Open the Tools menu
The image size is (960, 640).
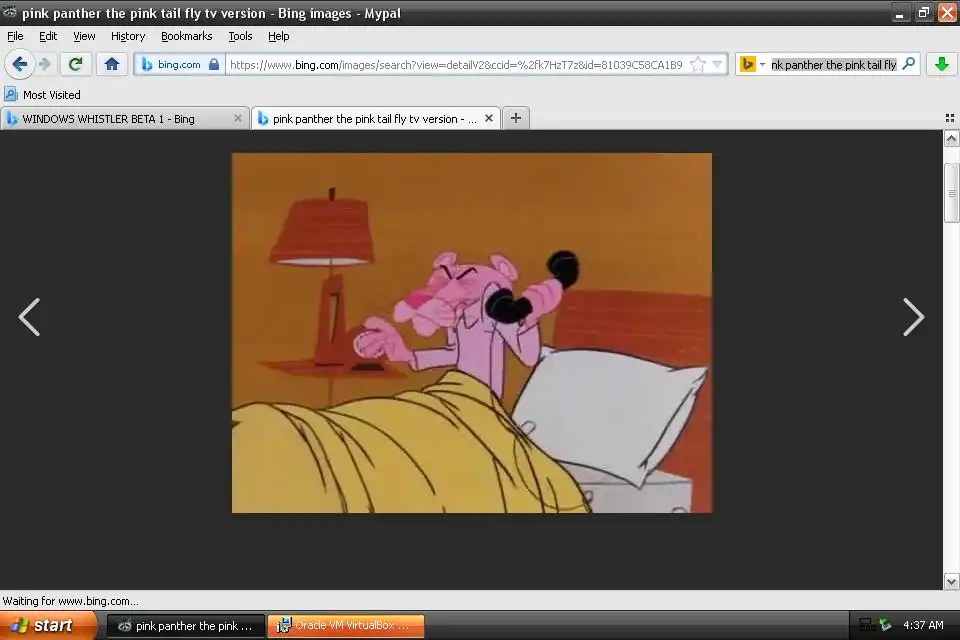[240, 36]
